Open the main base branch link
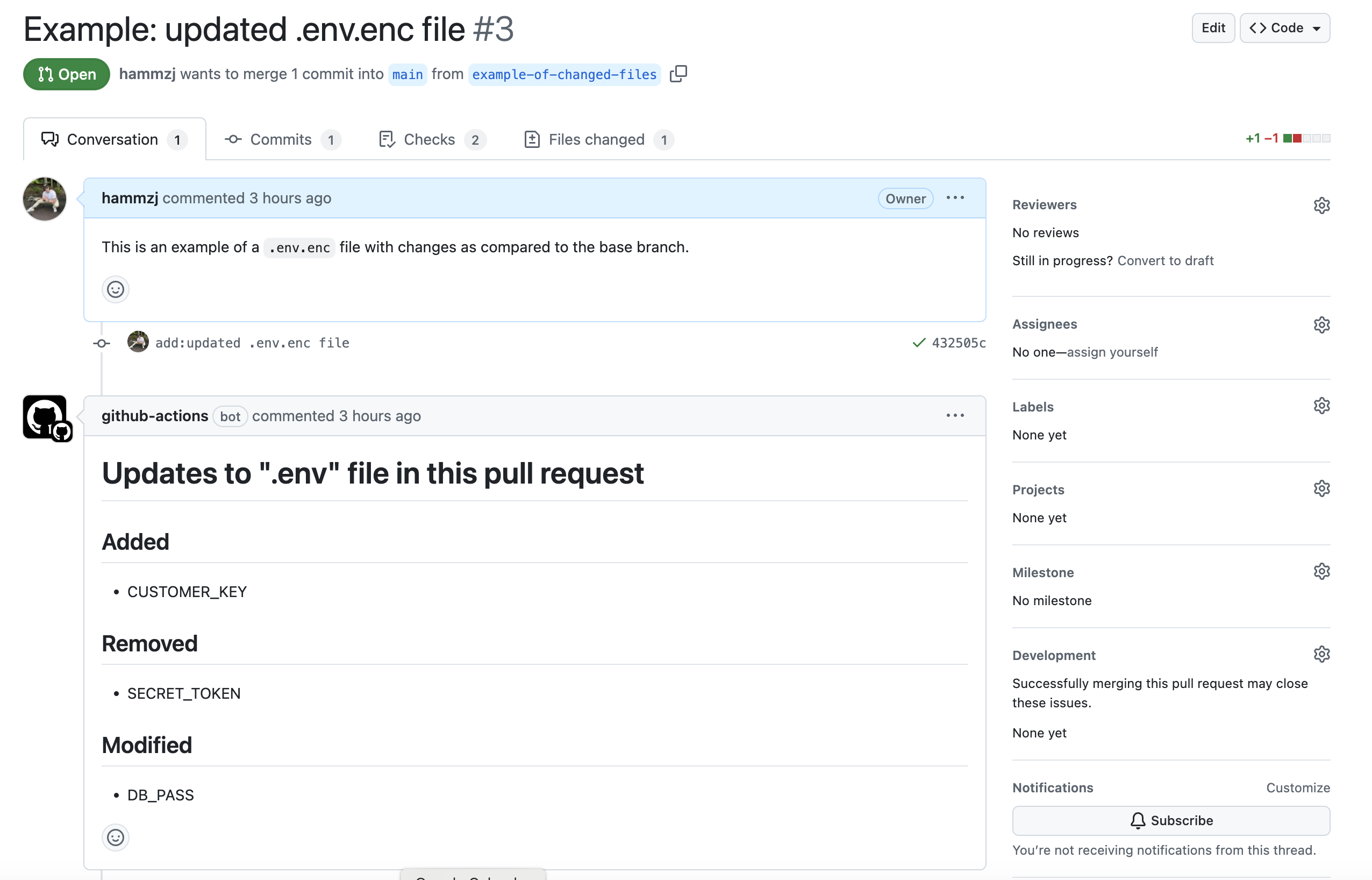The height and width of the screenshot is (880, 1372). click(407, 74)
